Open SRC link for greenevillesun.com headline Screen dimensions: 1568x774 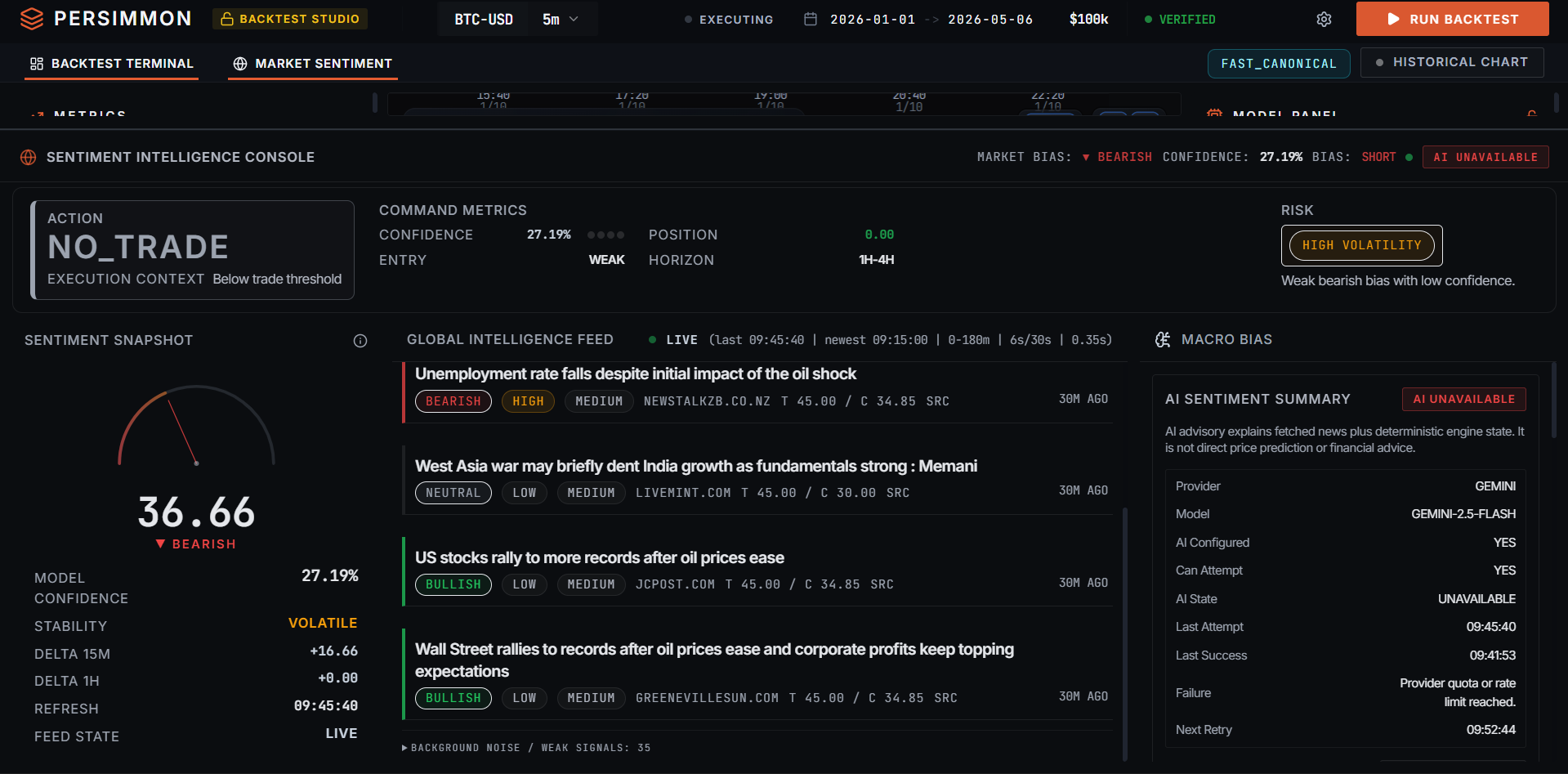[x=946, y=698]
